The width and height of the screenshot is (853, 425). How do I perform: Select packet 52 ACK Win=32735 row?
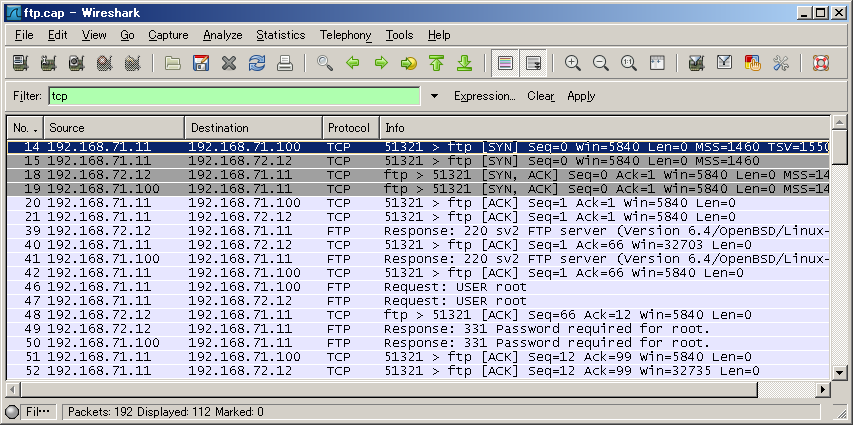click(x=418, y=371)
